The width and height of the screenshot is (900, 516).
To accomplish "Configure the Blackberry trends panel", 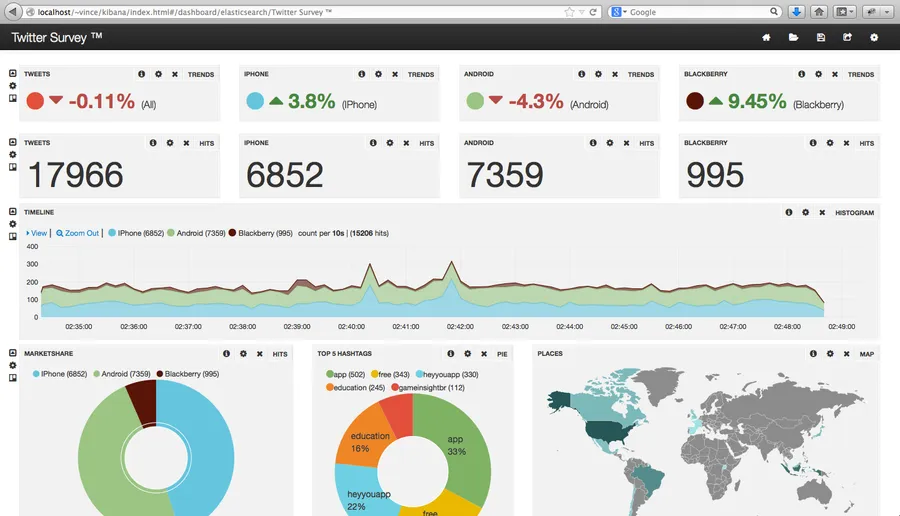I will tap(818, 74).
